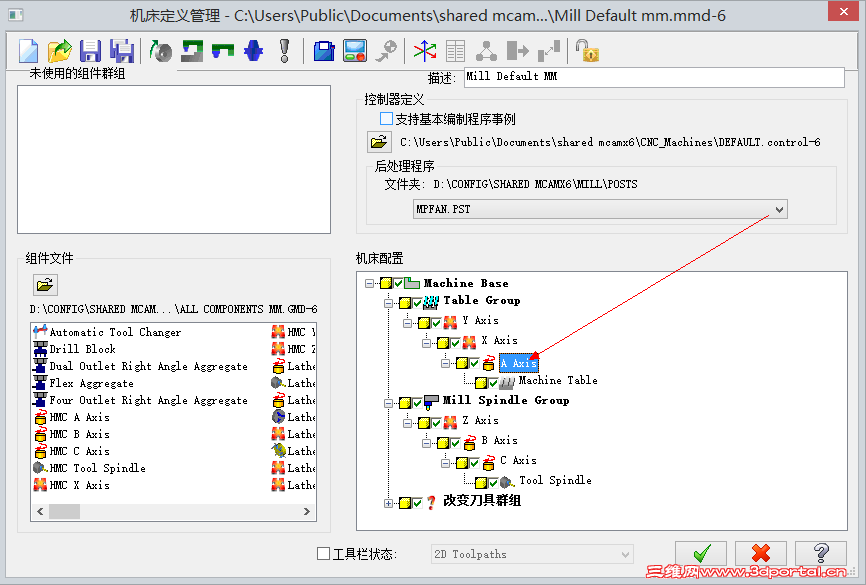Click the component list horizontal scrollbar thumb
866x585 pixels.
click(x=64, y=512)
